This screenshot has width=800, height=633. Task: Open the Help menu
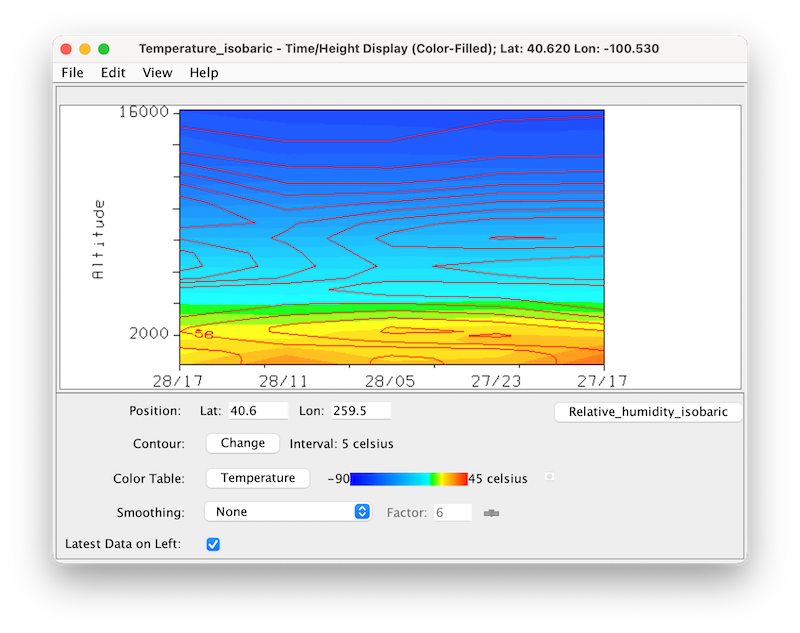[203, 72]
